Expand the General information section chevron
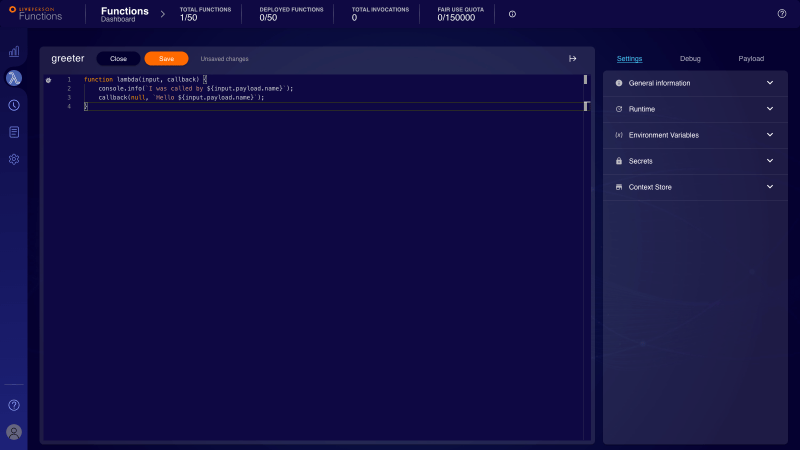800x450 pixels. [770, 83]
